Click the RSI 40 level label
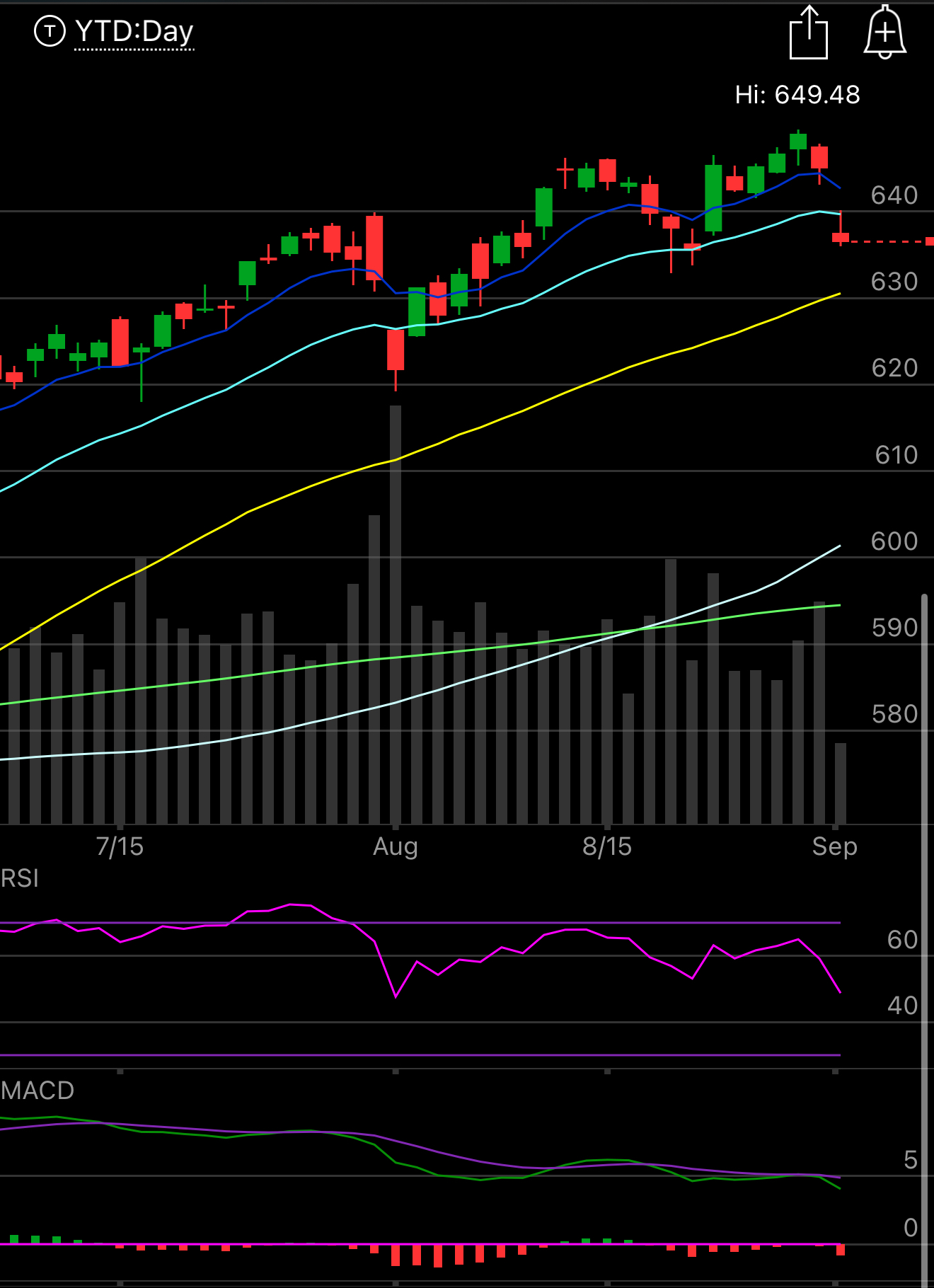934x1288 pixels. (902, 1006)
